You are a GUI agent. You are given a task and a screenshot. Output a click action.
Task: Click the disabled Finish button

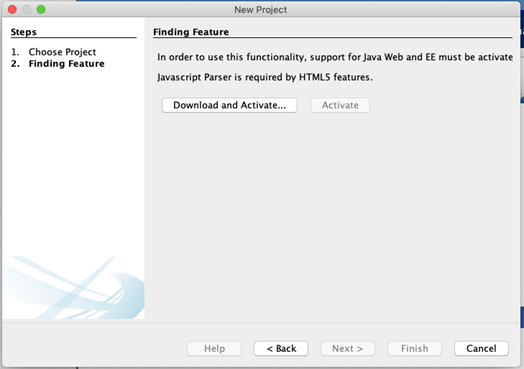coord(414,349)
